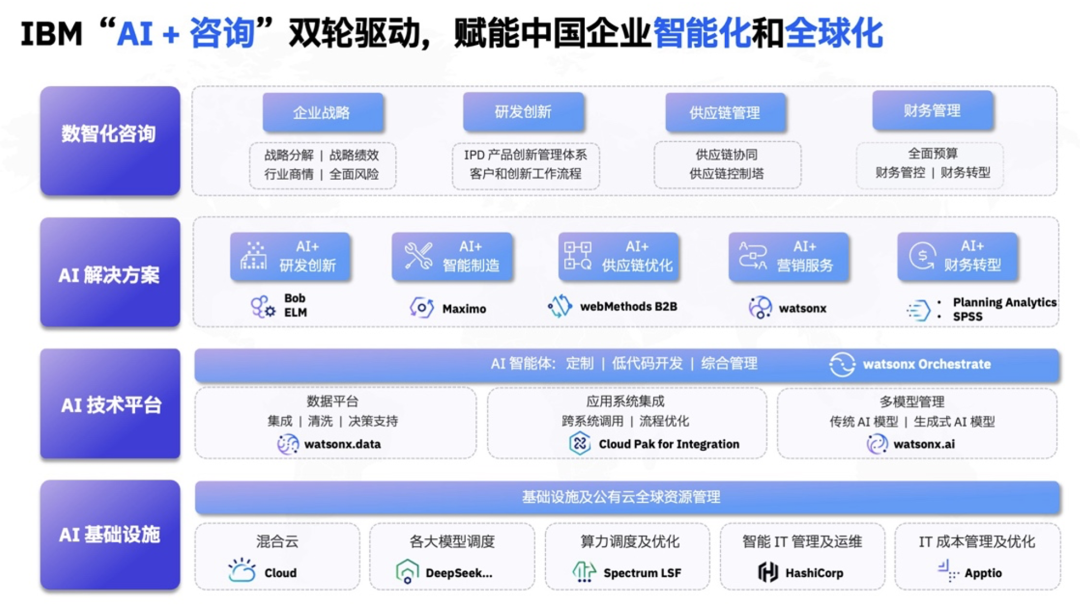Click the watsonx.ai icon
The height and width of the screenshot is (610, 1080).
[x=877, y=444]
